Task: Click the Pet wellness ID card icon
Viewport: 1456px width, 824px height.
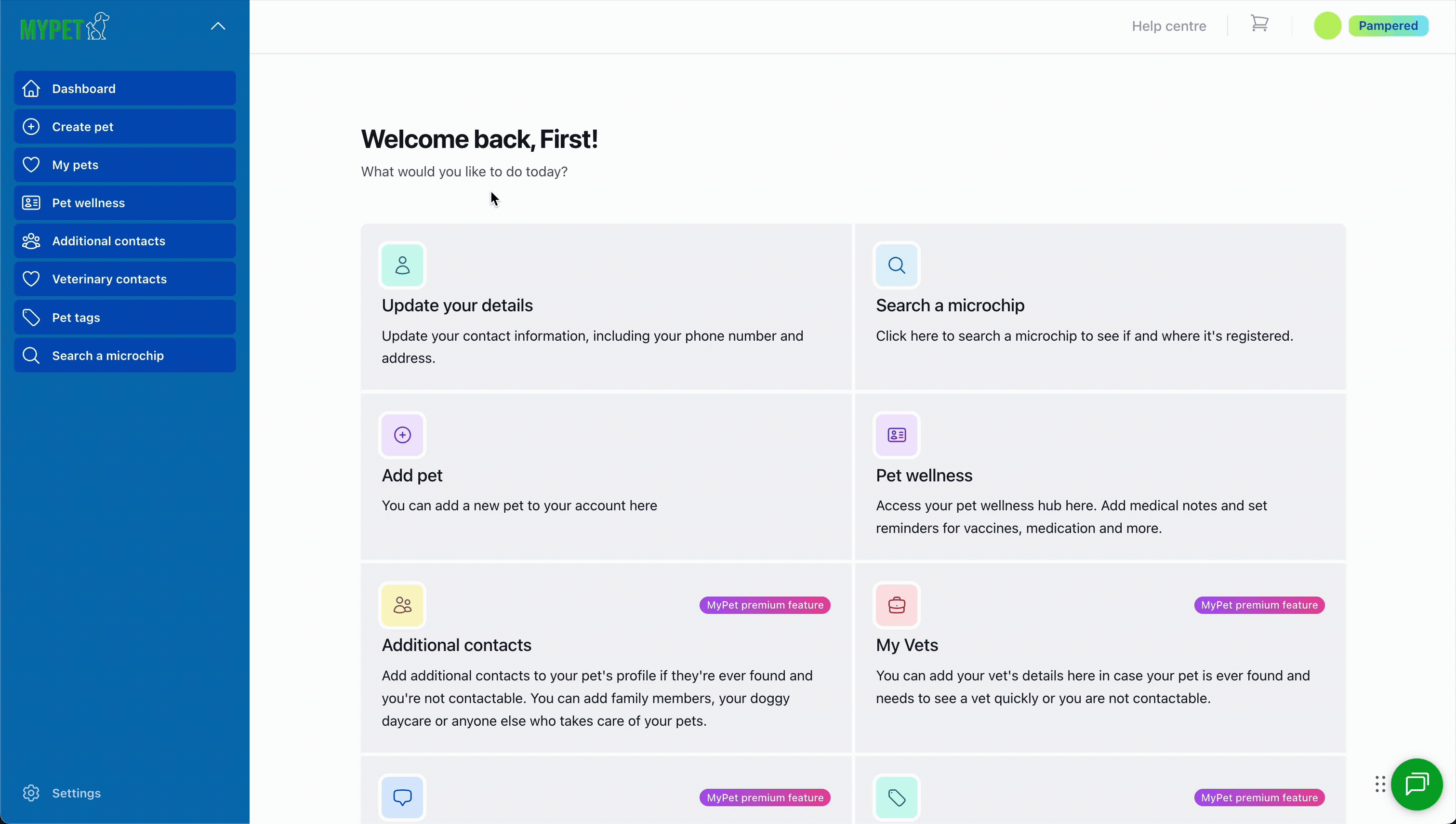Action: (x=897, y=435)
